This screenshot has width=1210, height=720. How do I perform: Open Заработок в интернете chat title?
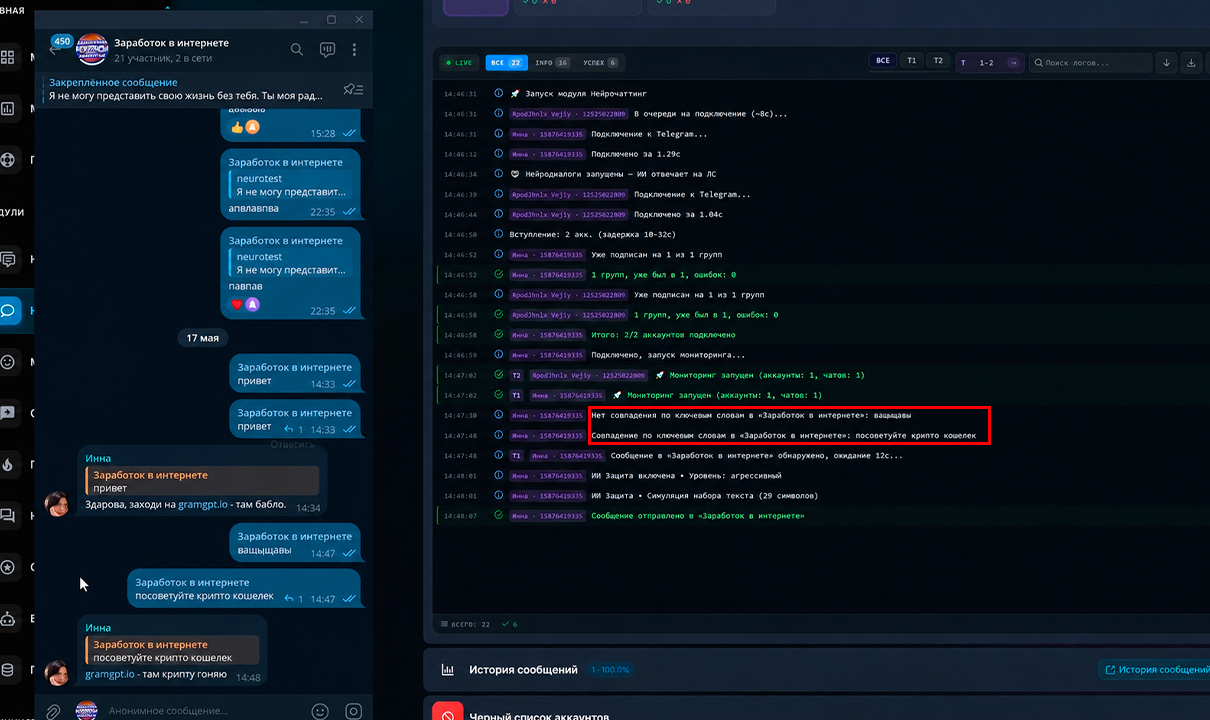(171, 43)
